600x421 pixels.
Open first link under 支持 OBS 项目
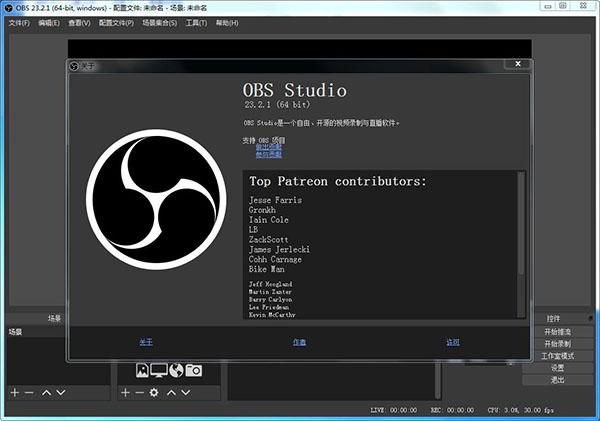[269, 147]
